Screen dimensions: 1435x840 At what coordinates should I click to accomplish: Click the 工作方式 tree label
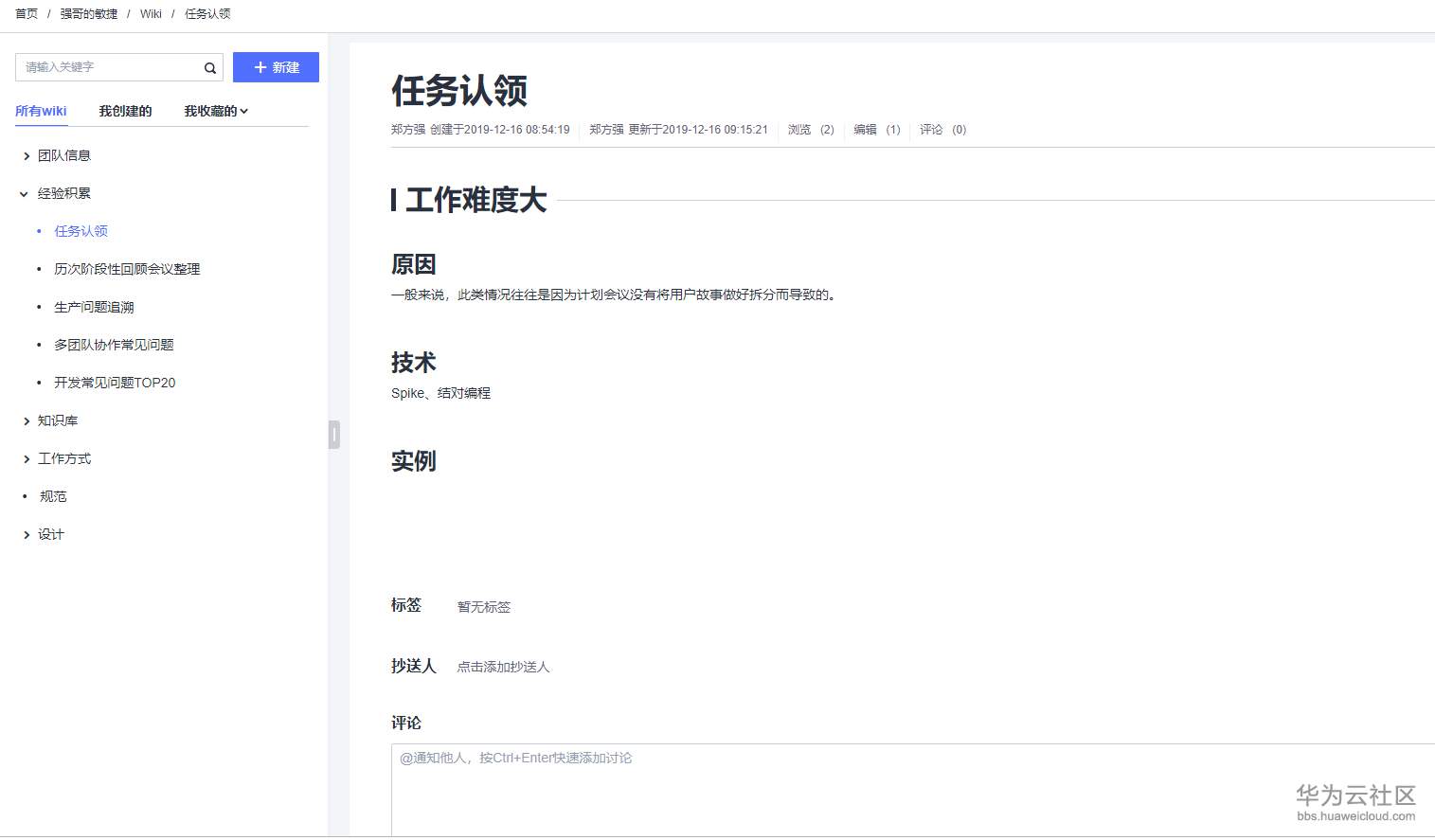point(64,458)
